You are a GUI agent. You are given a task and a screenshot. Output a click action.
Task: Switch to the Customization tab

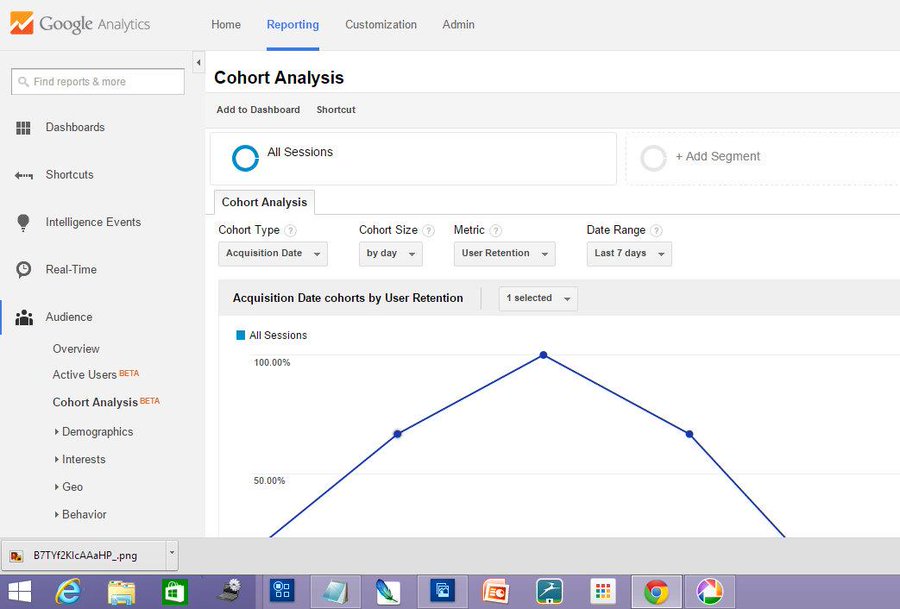pyautogui.click(x=381, y=25)
